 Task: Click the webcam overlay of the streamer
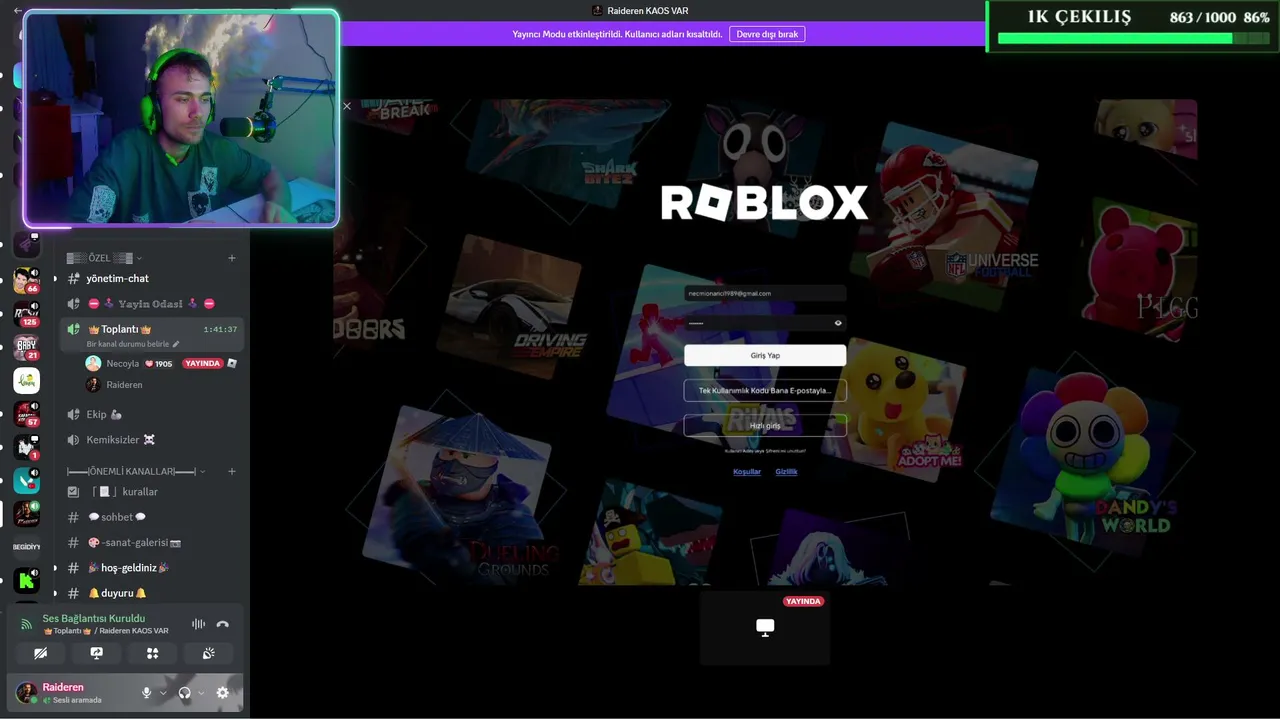click(181, 118)
